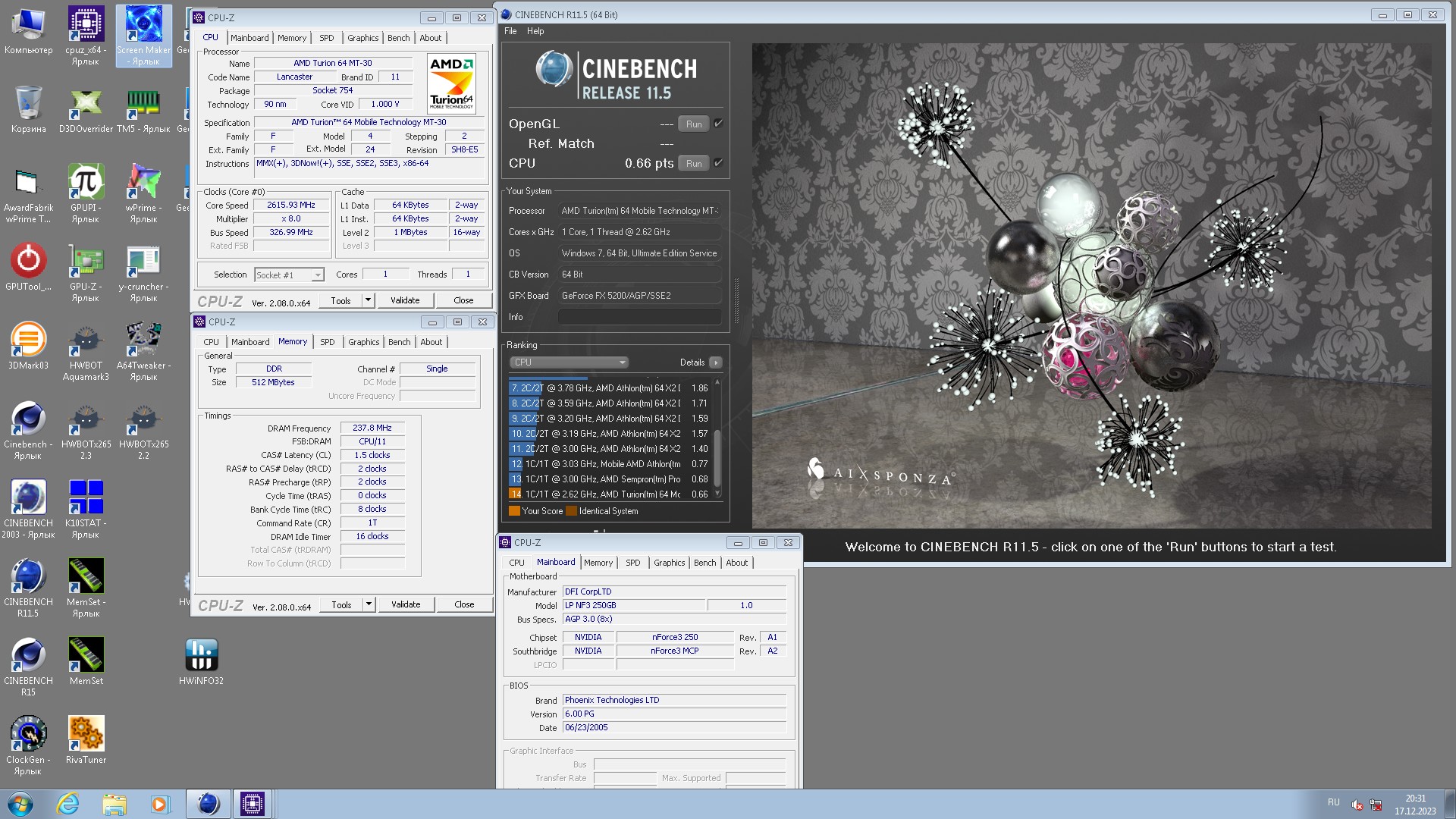Launch HWBOTx265 2.2 icon
The image size is (1456, 819).
point(143,431)
